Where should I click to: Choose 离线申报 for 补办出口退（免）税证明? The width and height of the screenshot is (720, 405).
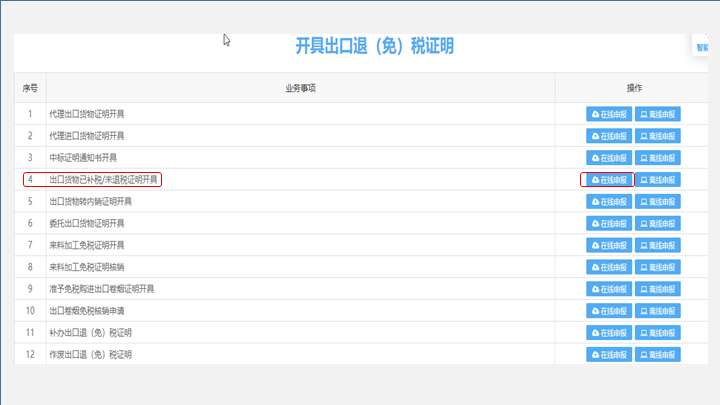point(658,333)
